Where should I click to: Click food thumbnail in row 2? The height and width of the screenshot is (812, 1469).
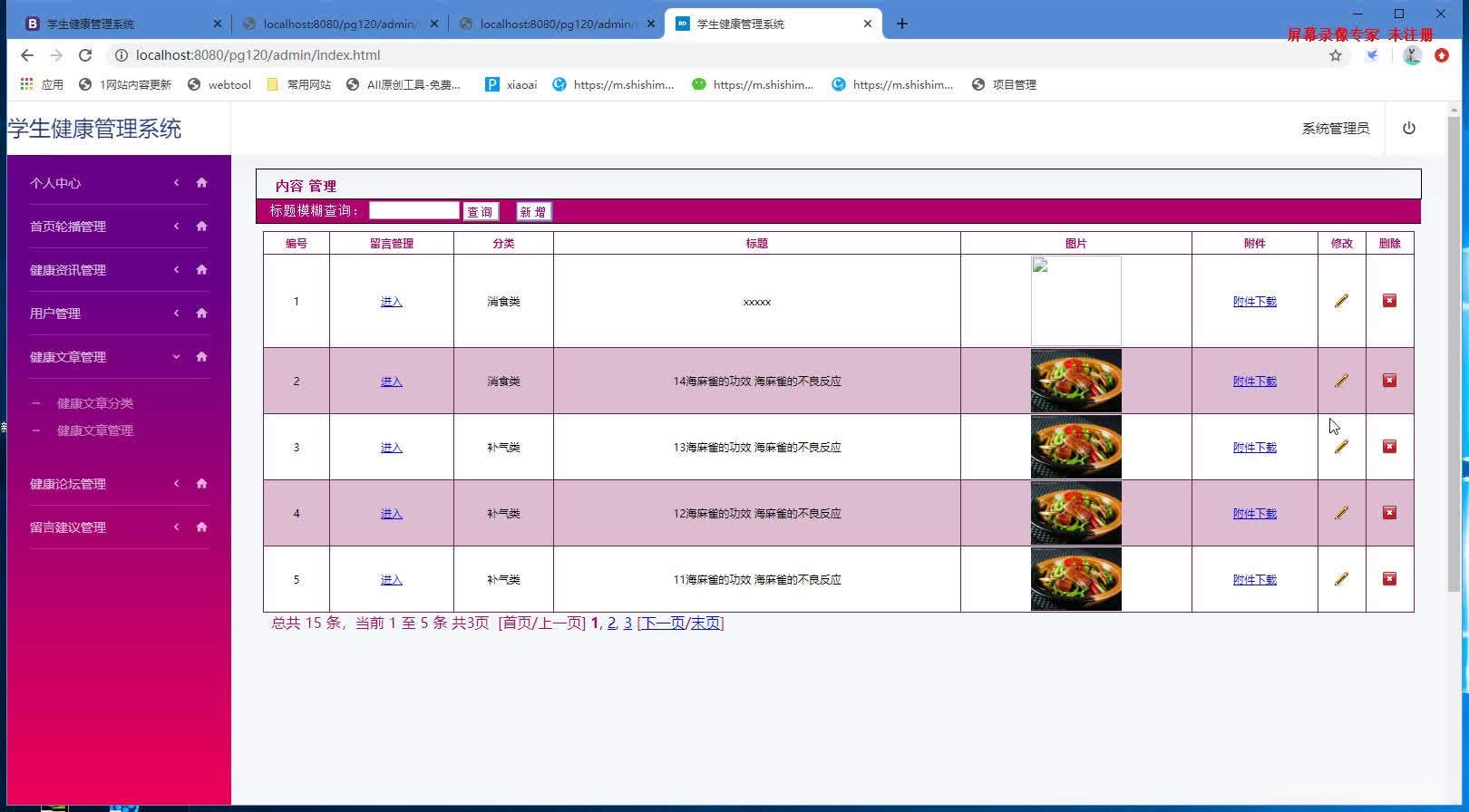pyautogui.click(x=1076, y=381)
